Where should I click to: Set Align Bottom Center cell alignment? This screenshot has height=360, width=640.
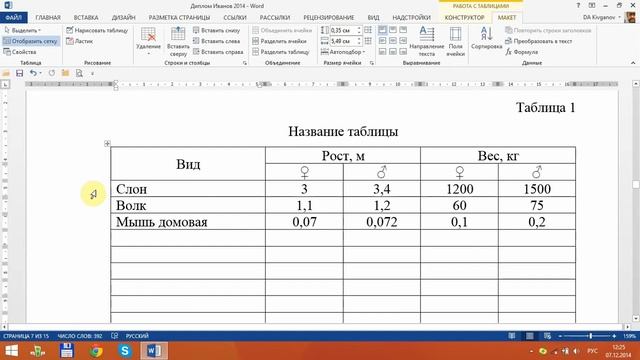(393, 51)
